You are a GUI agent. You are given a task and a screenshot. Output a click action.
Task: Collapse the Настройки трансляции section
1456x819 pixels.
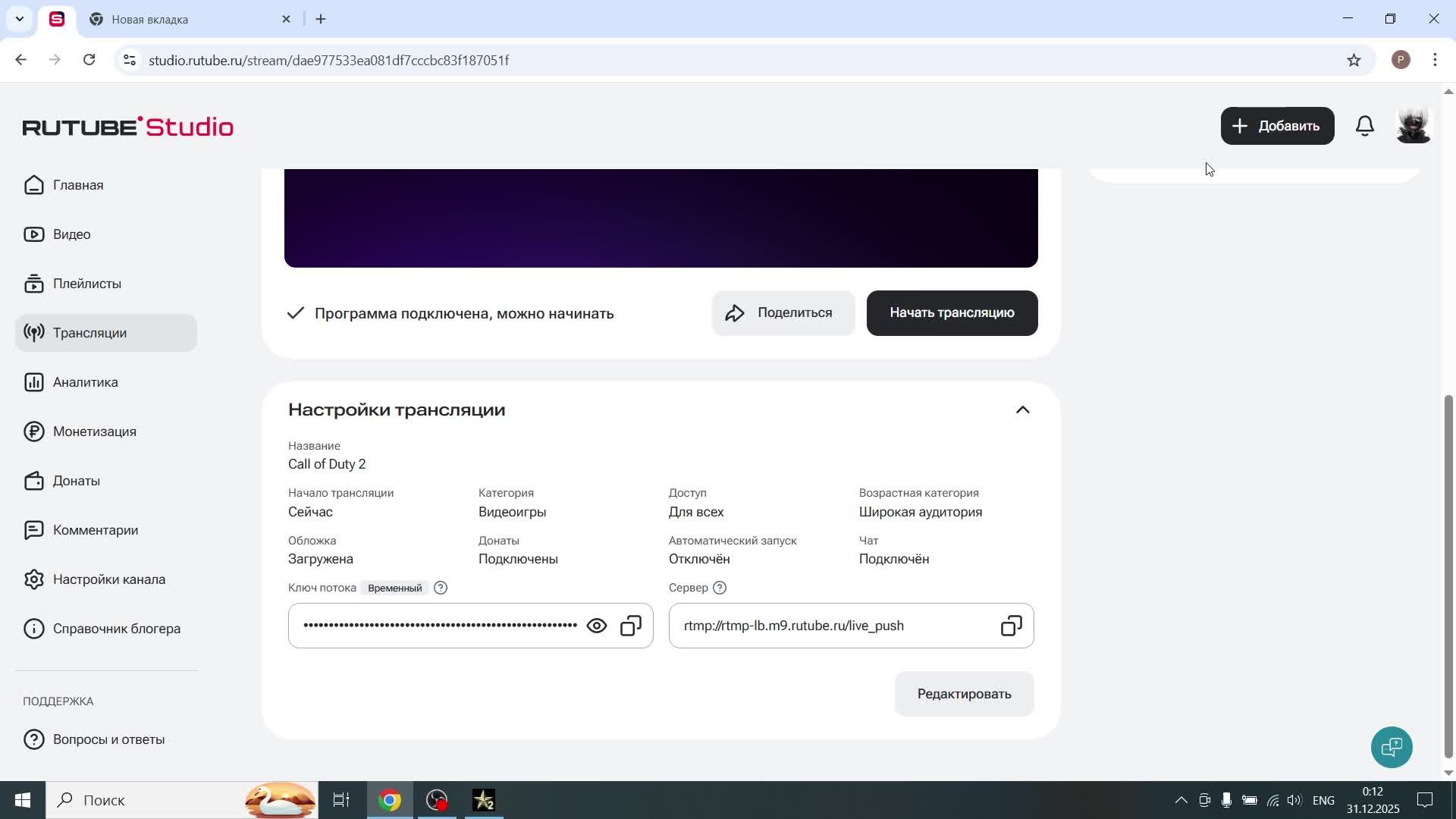pyautogui.click(x=1022, y=410)
